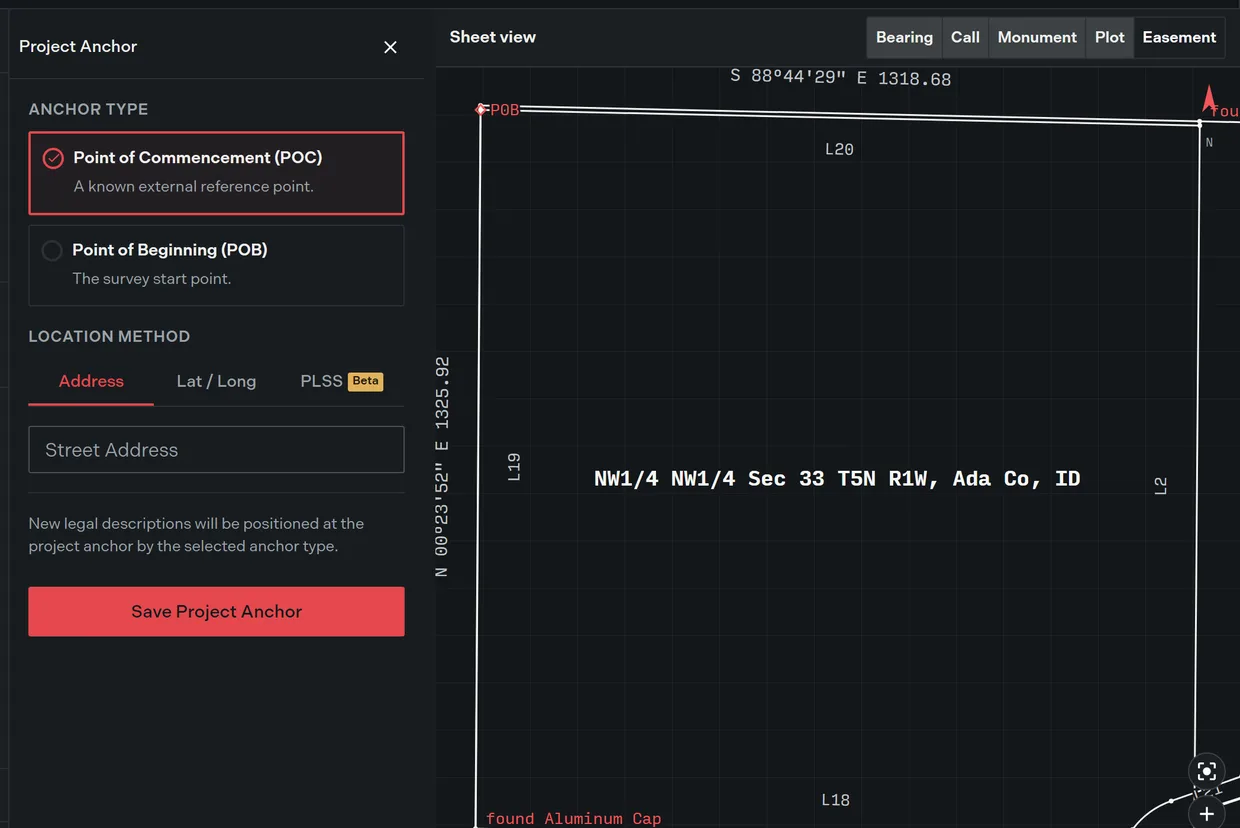Click Save Project Anchor button
The width and height of the screenshot is (1240, 828).
[216, 611]
